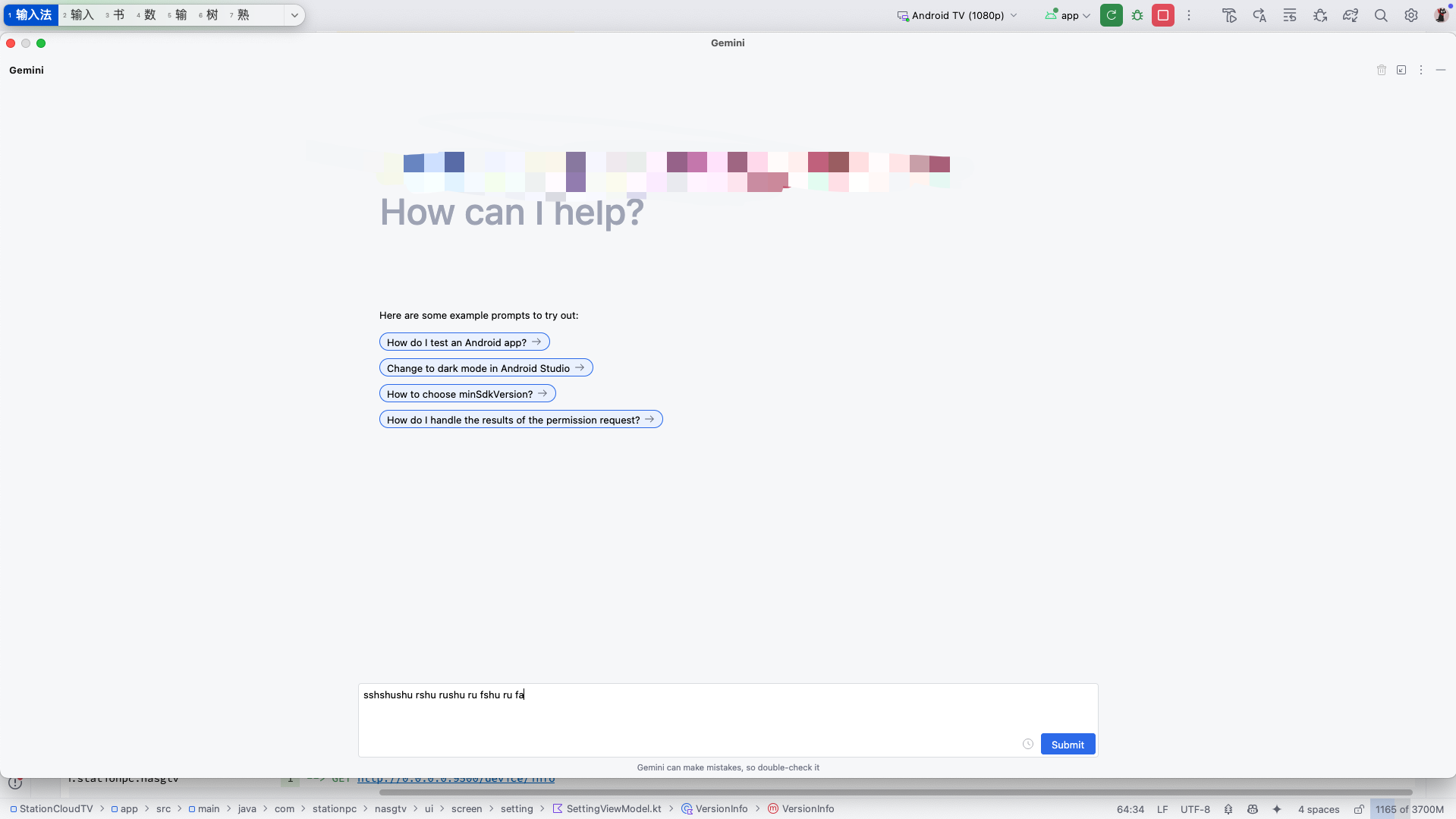
Task: Open prompt history clock icon
Action: tap(1027, 744)
